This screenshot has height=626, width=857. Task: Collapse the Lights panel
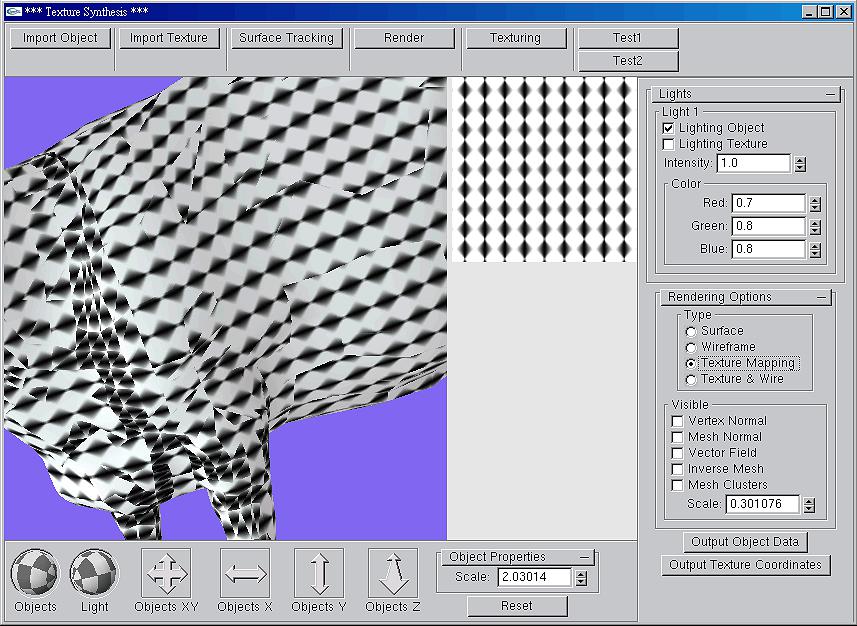(832, 93)
